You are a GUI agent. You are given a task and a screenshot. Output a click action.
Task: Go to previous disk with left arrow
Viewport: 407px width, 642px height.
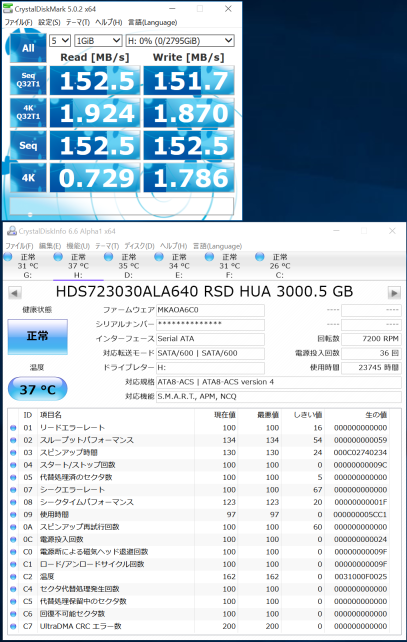[14, 293]
